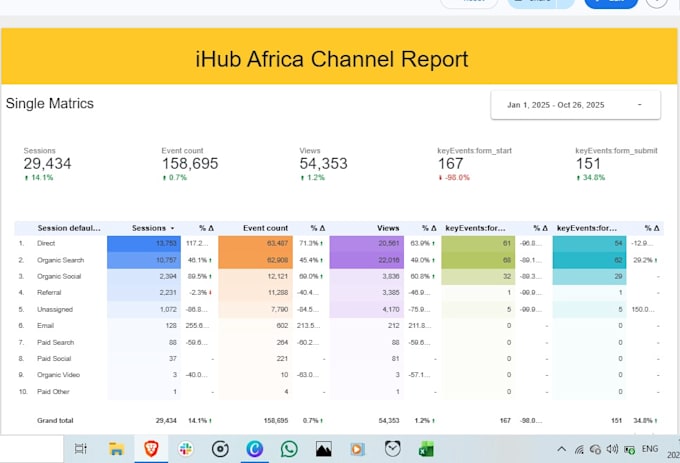Click the volume speaker tray icon
Viewport: 680px width, 463px height.
coord(612,449)
